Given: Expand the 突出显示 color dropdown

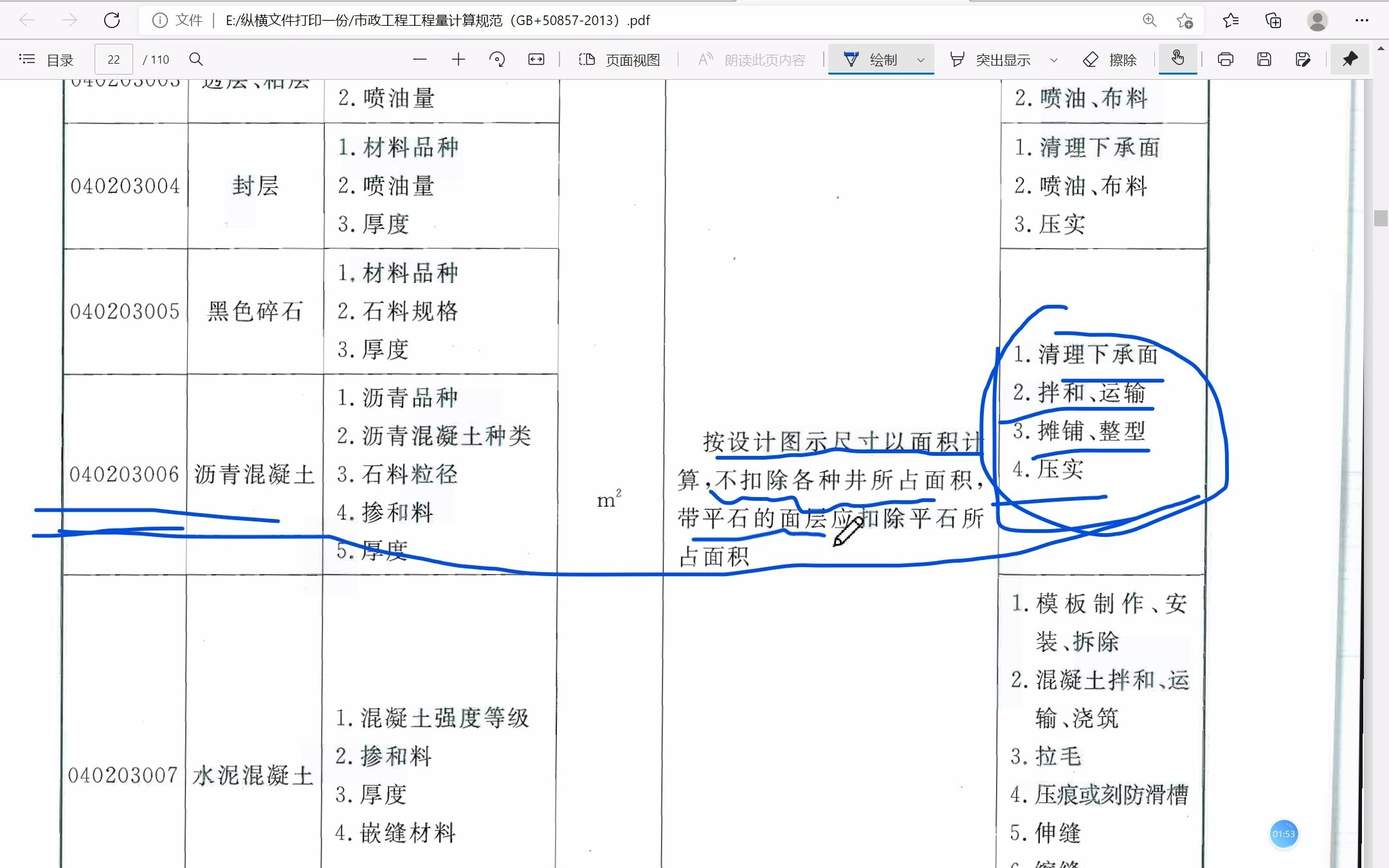Looking at the screenshot, I should pos(1054,60).
